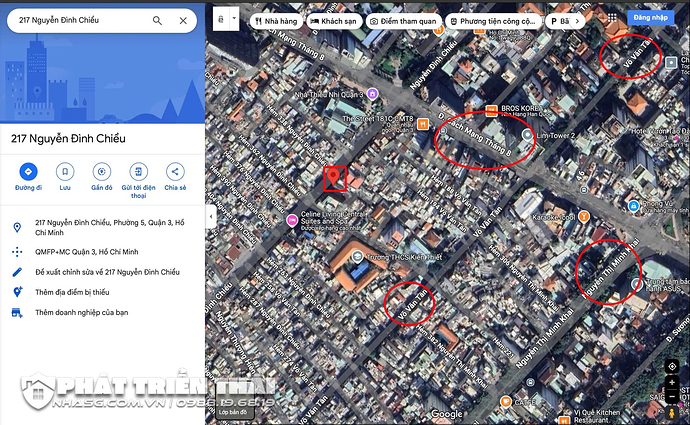Screen dimensions: 690x425
Task: Click the red location pin marker
Action: pos(334,177)
